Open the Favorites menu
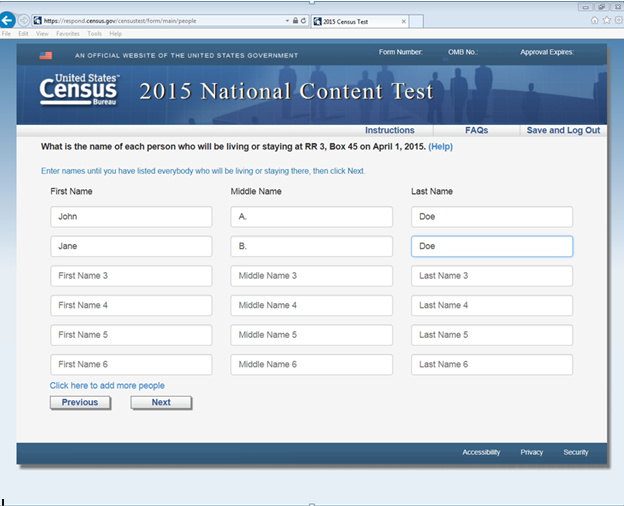 coord(67,33)
